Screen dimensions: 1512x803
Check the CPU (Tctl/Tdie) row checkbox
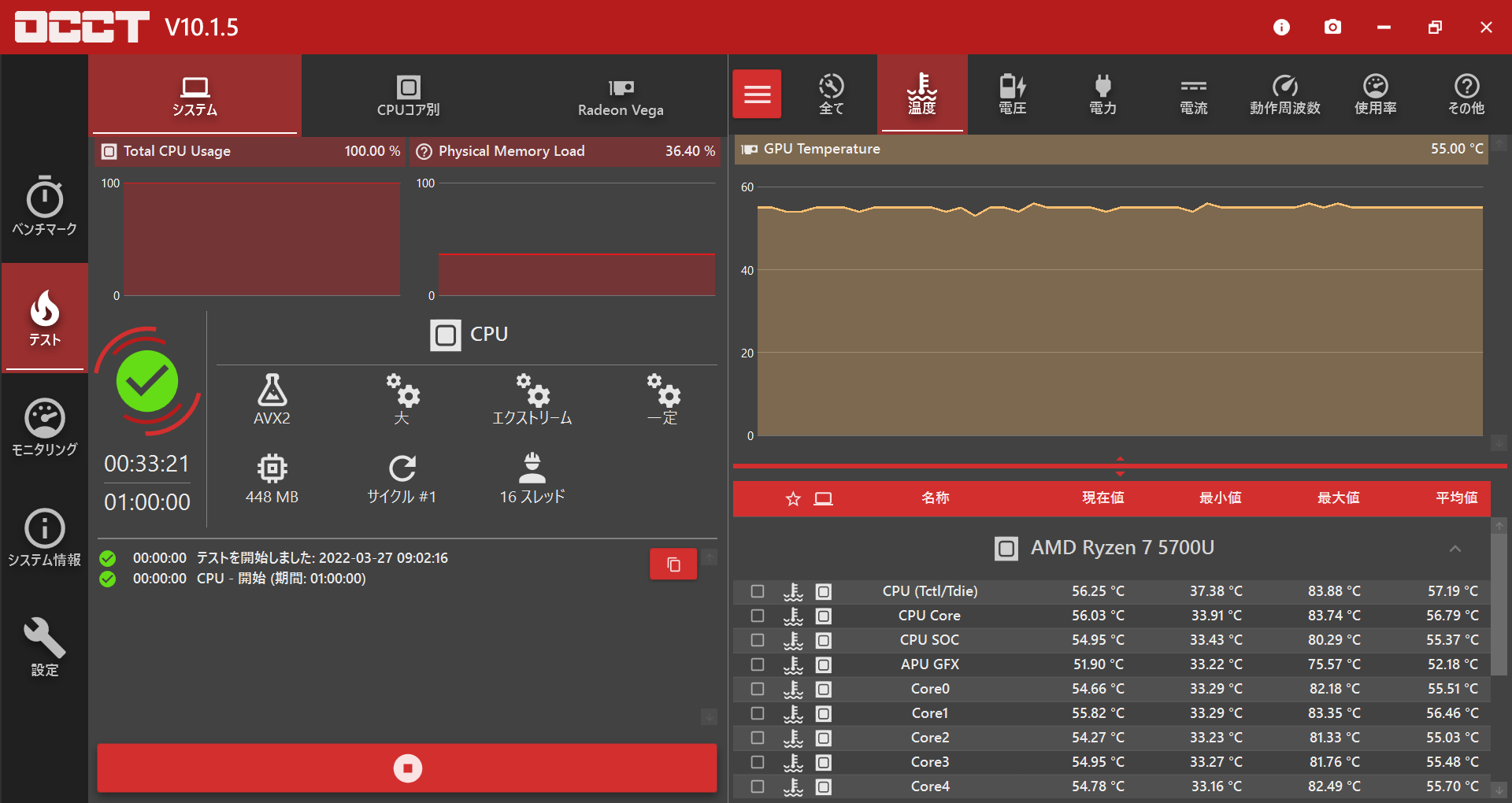pyautogui.click(x=758, y=591)
